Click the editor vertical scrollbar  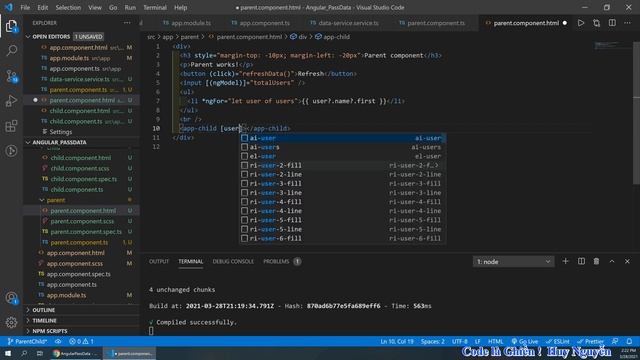(636, 112)
